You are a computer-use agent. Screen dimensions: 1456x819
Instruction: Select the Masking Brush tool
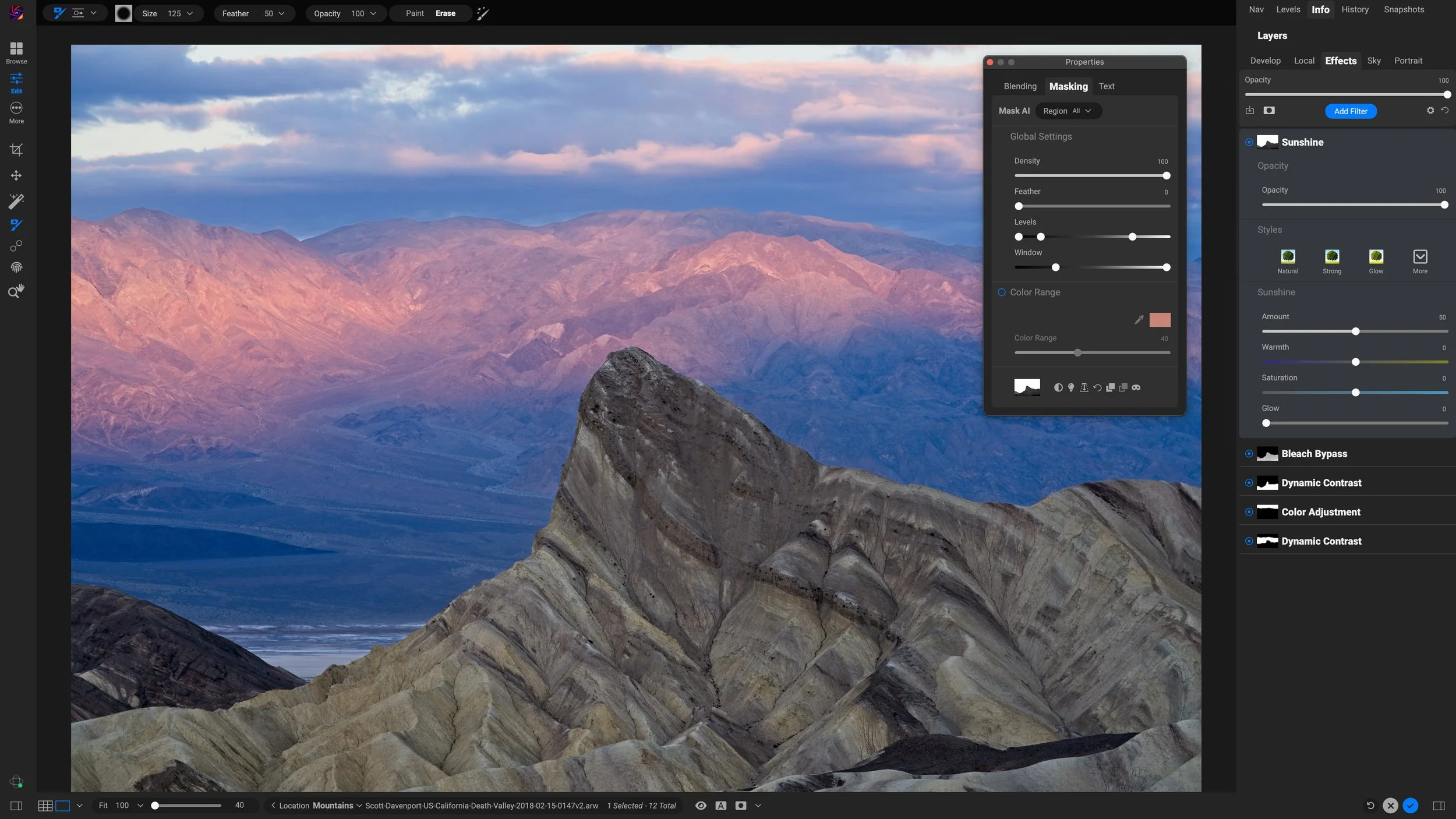click(x=16, y=225)
